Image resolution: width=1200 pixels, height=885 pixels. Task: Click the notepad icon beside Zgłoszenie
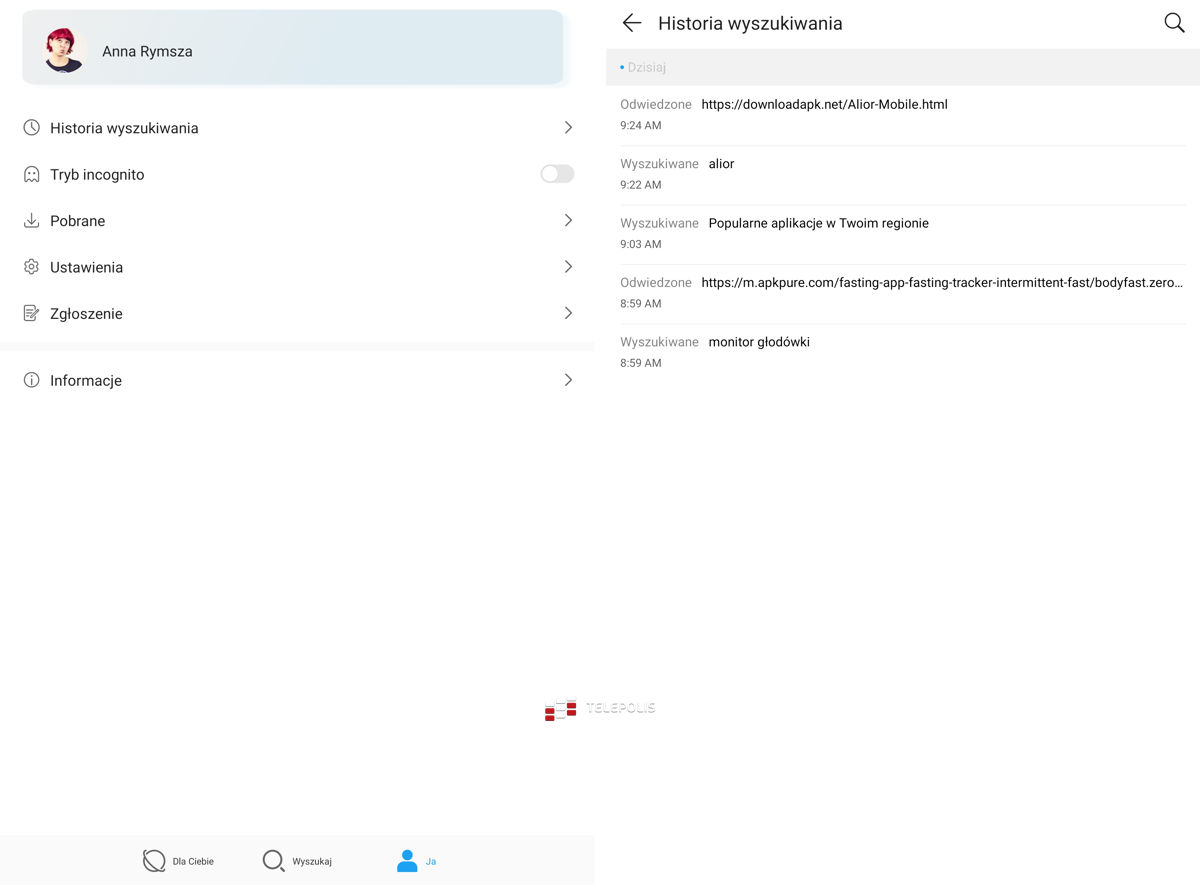pos(32,314)
